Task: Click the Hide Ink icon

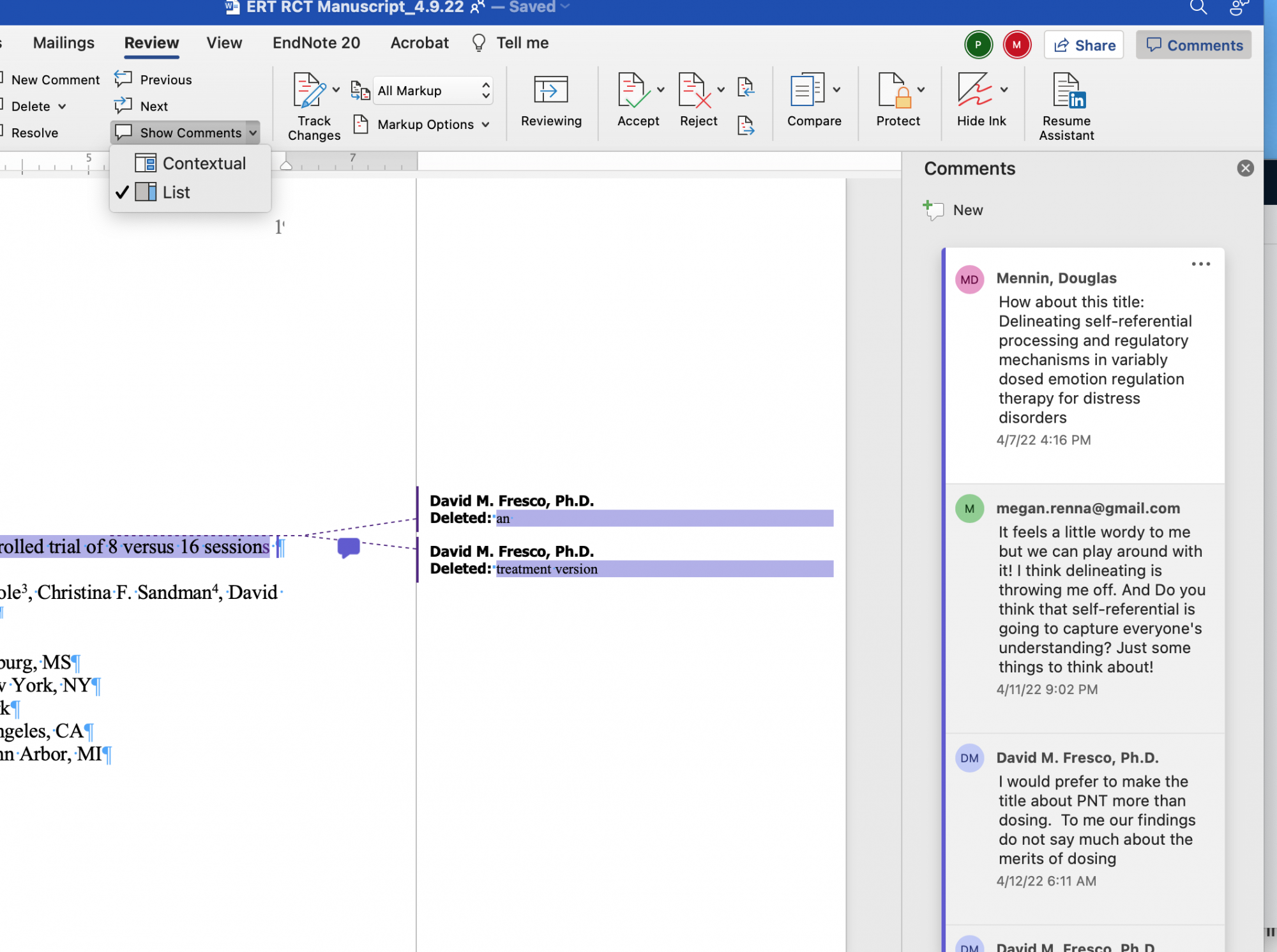Action: tap(975, 91)
